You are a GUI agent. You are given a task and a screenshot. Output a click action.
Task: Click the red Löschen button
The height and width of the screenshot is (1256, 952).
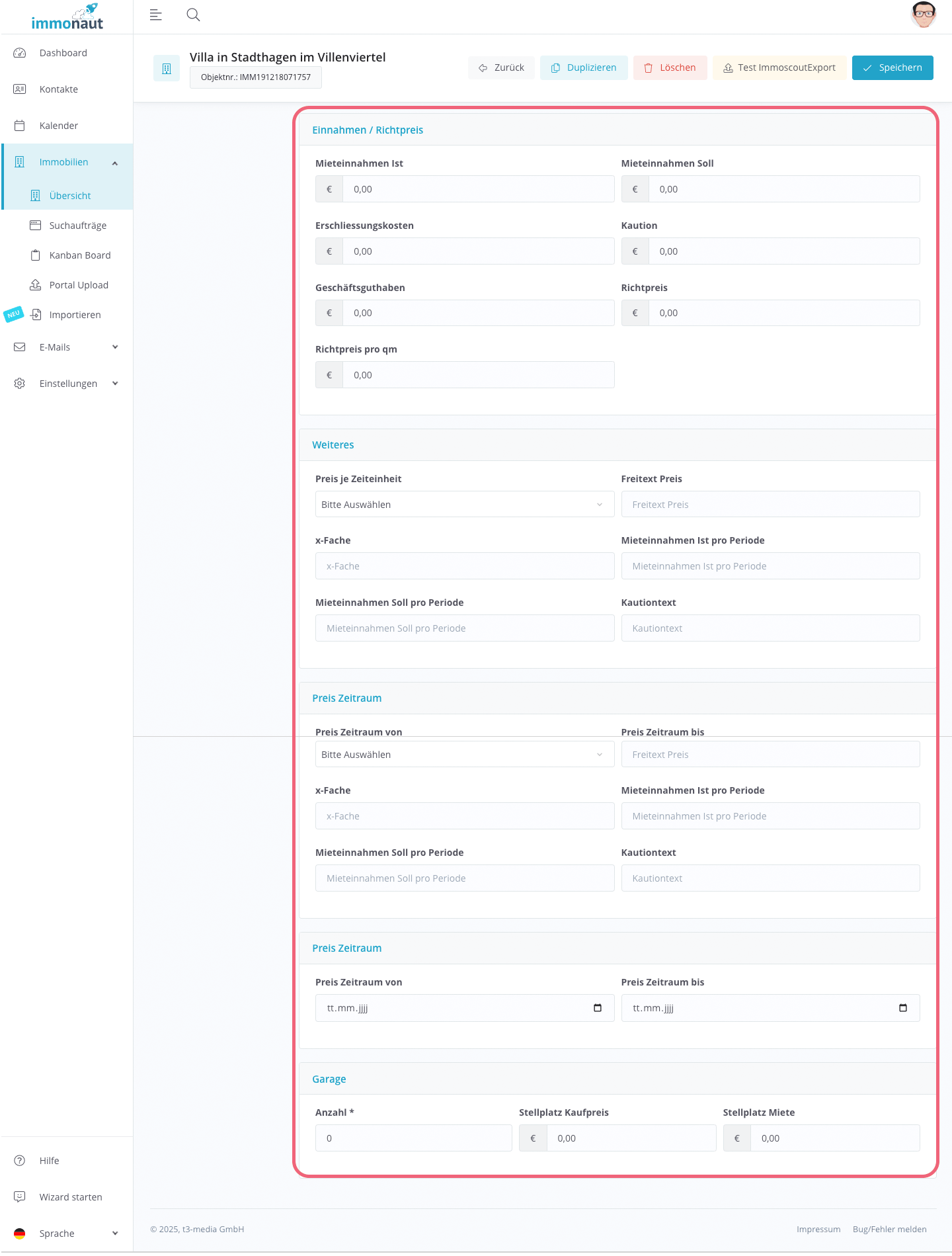pos(670,67)
